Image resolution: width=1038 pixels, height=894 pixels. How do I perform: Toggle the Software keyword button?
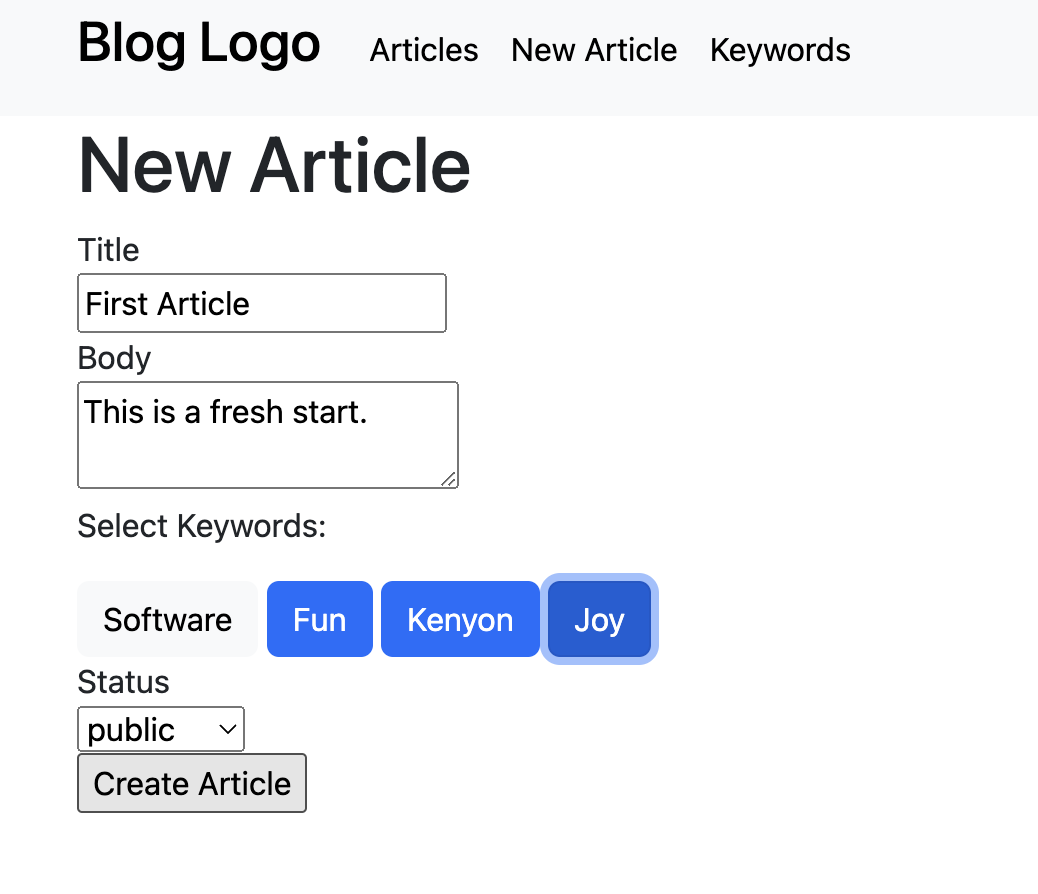tap(167, 620)
